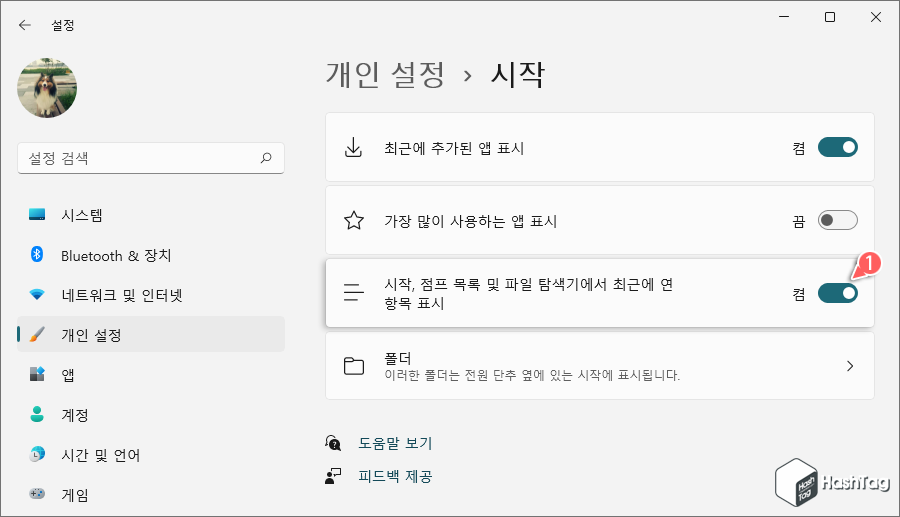Open the 게임 category

pos(151,494)
